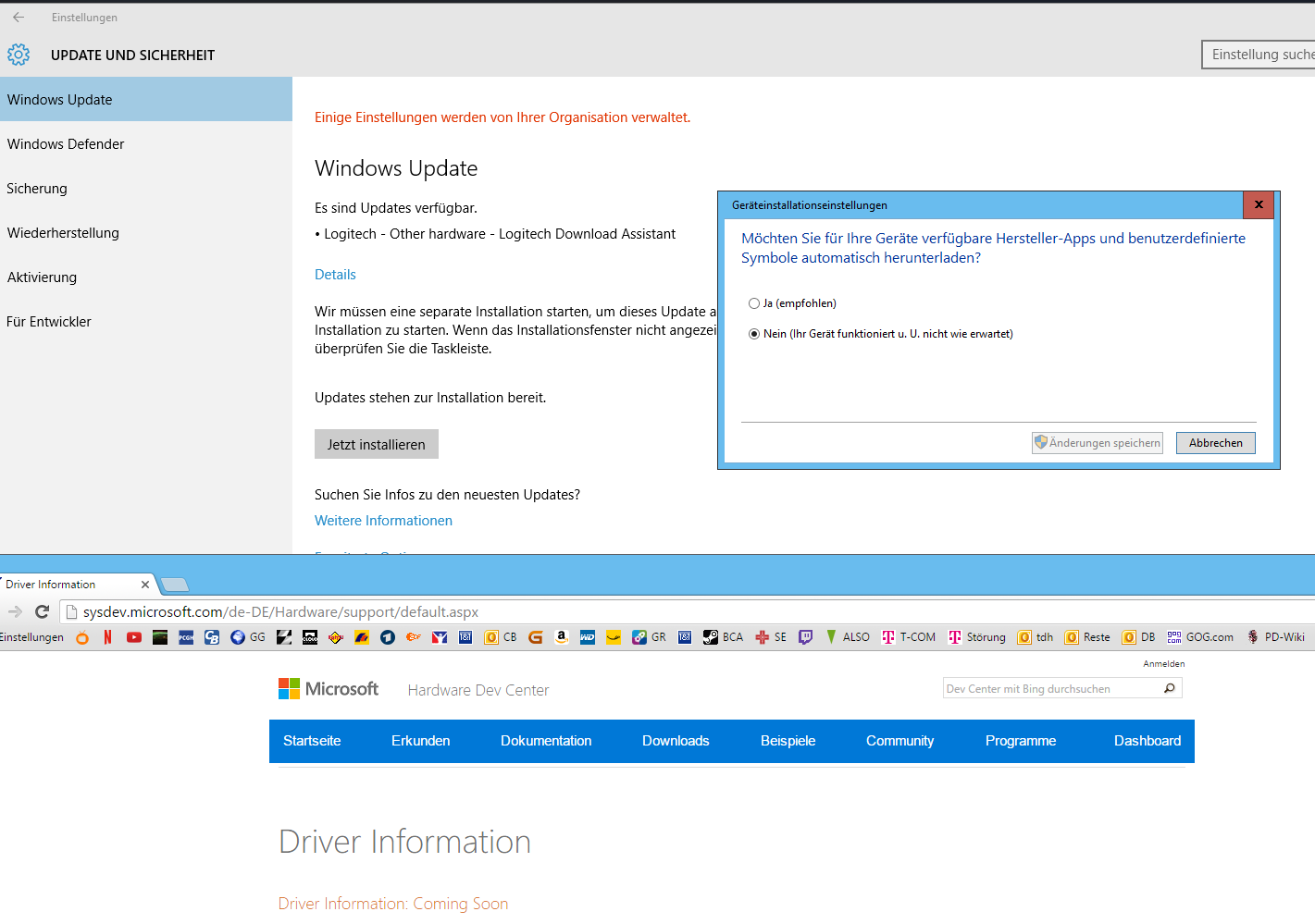Image resolution: width=1315 pixels, height=924 pixels.
Task: Open the GG globe bookmark
Action: coord(248,637)
